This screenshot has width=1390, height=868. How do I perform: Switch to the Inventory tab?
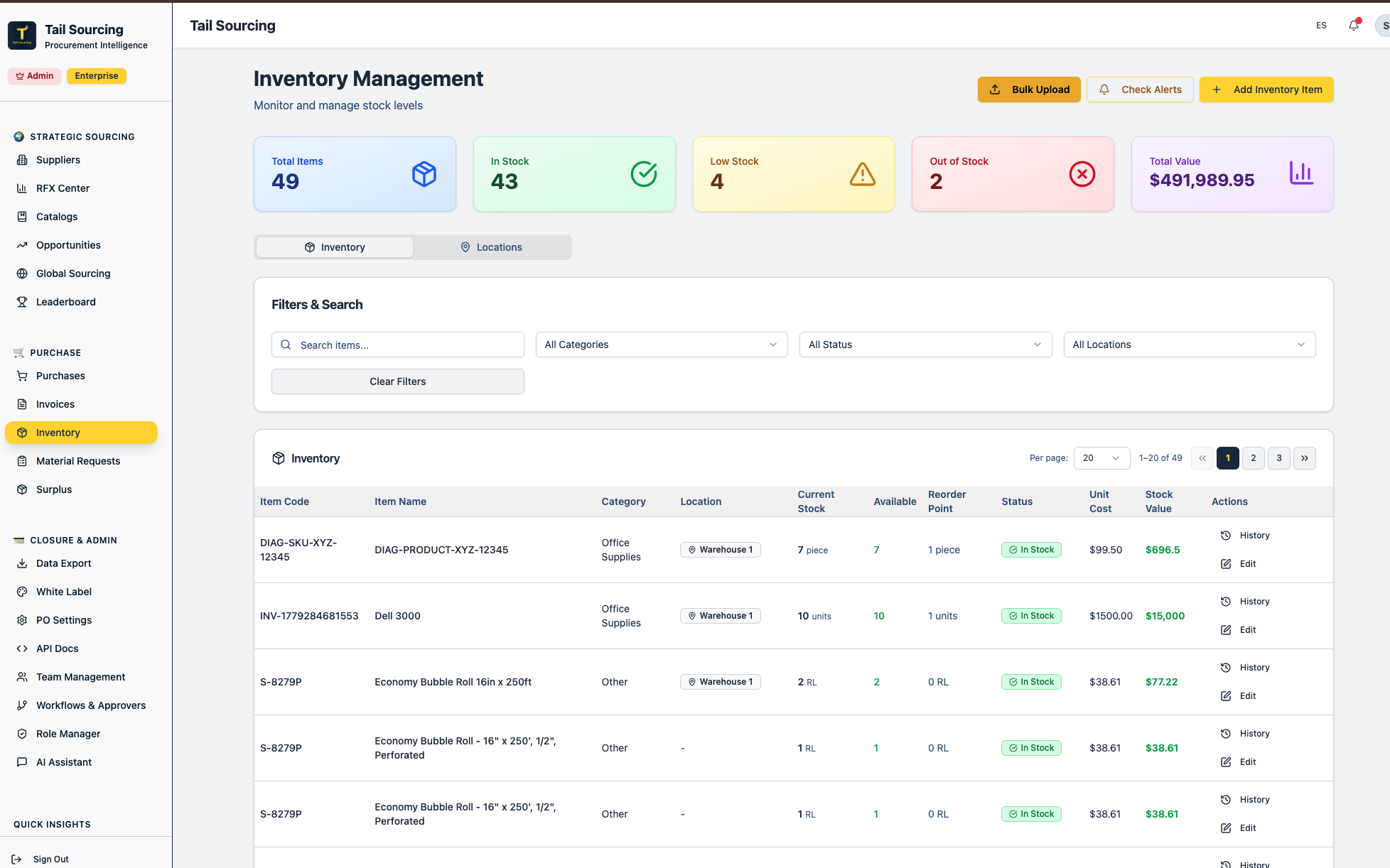coord(335,247)
